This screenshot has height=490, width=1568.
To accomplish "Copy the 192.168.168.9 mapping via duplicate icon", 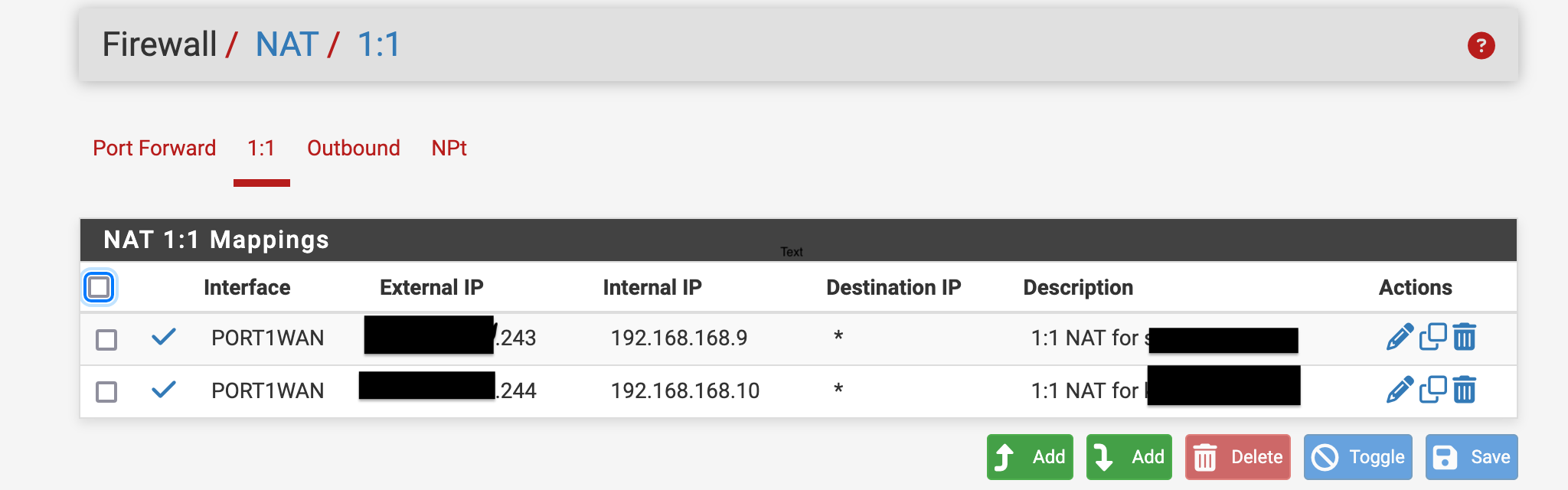I will click(1432, 337).
